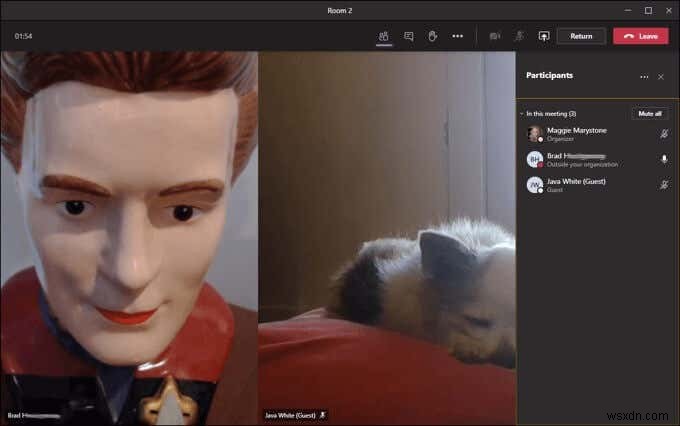
Task: Open the meeting chat icon
Action: click(x=409, y=36)
